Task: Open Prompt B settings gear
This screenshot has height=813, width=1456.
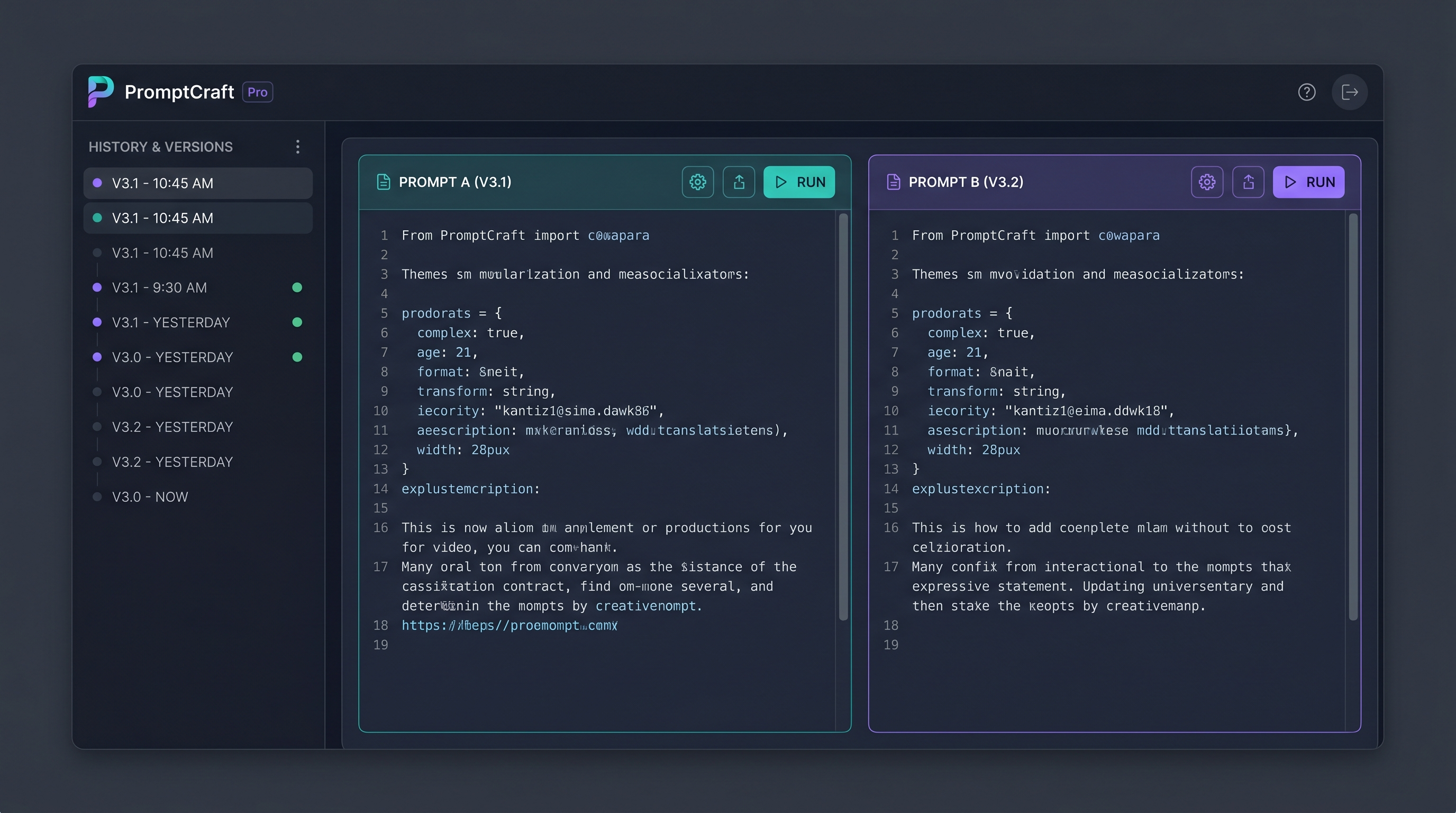Action: click(1207, 182)
